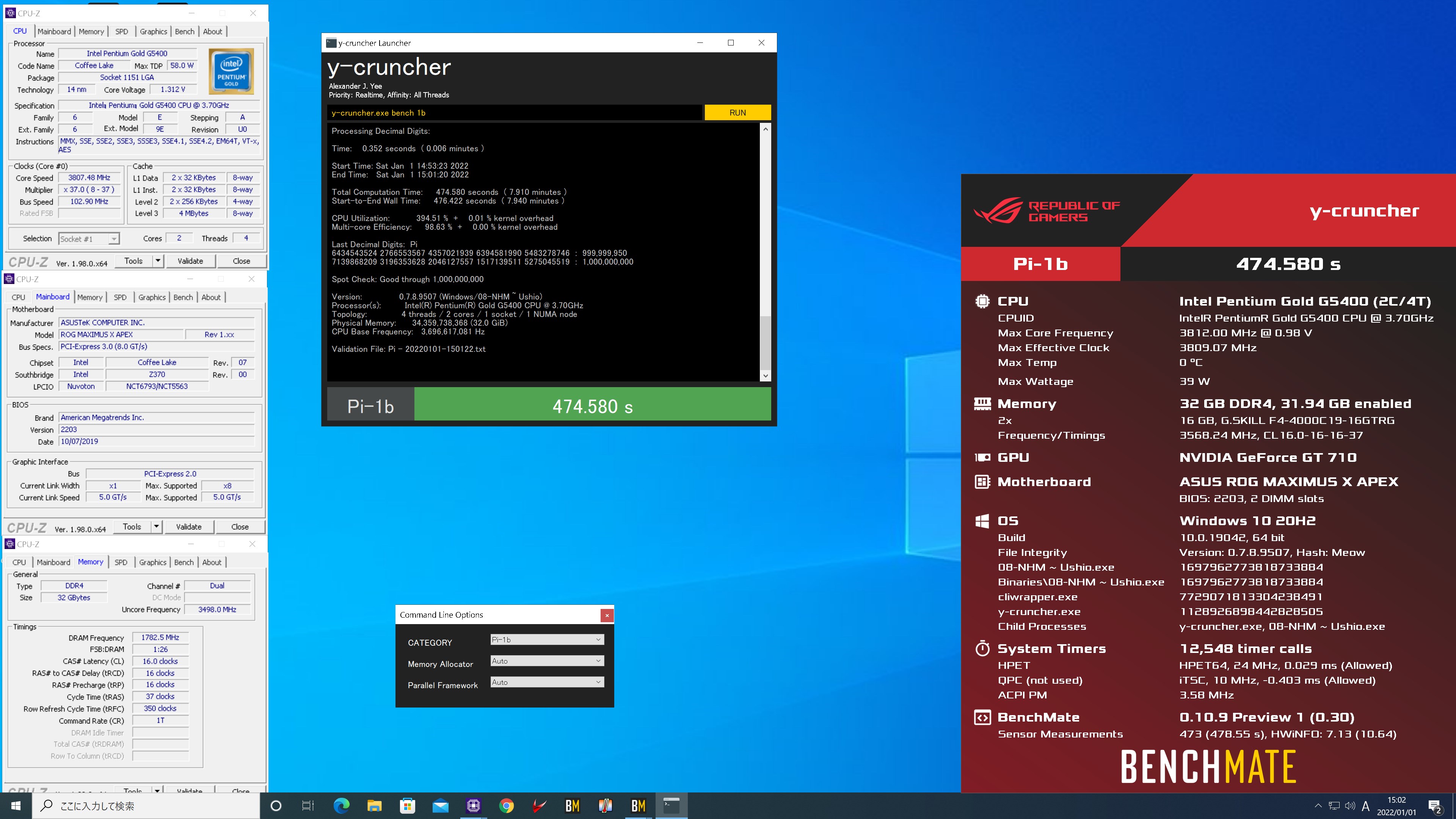The height and width of the screenshot is (819, 1456).
Task: Click the red bird icon on the taskbar
Action: pyautogui.click(x=539, y=805)
